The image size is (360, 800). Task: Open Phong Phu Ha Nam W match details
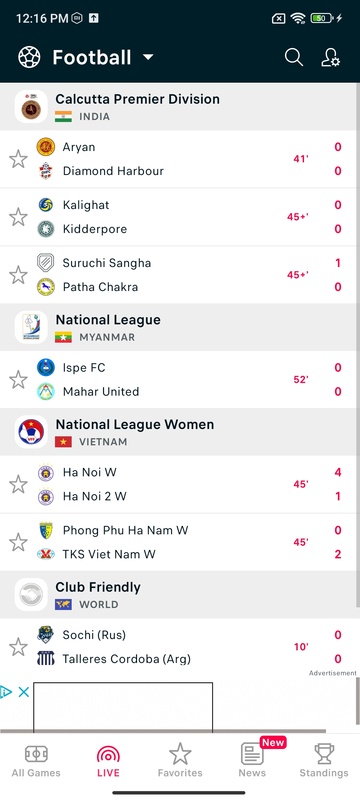tap(180, 542)
